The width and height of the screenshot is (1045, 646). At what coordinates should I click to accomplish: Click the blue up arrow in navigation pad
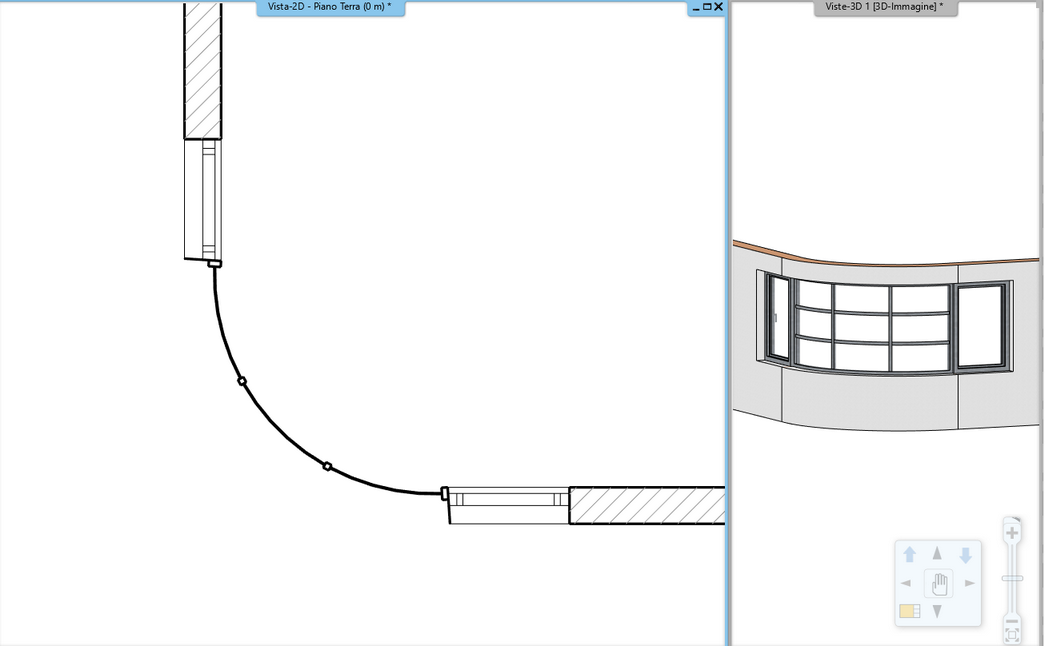pos(909,554)
